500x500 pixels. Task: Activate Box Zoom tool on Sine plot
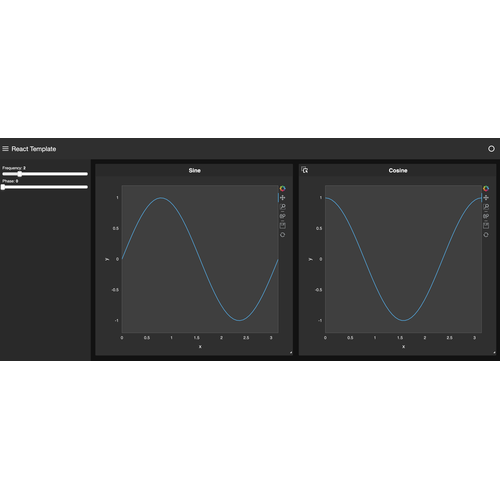283,207
